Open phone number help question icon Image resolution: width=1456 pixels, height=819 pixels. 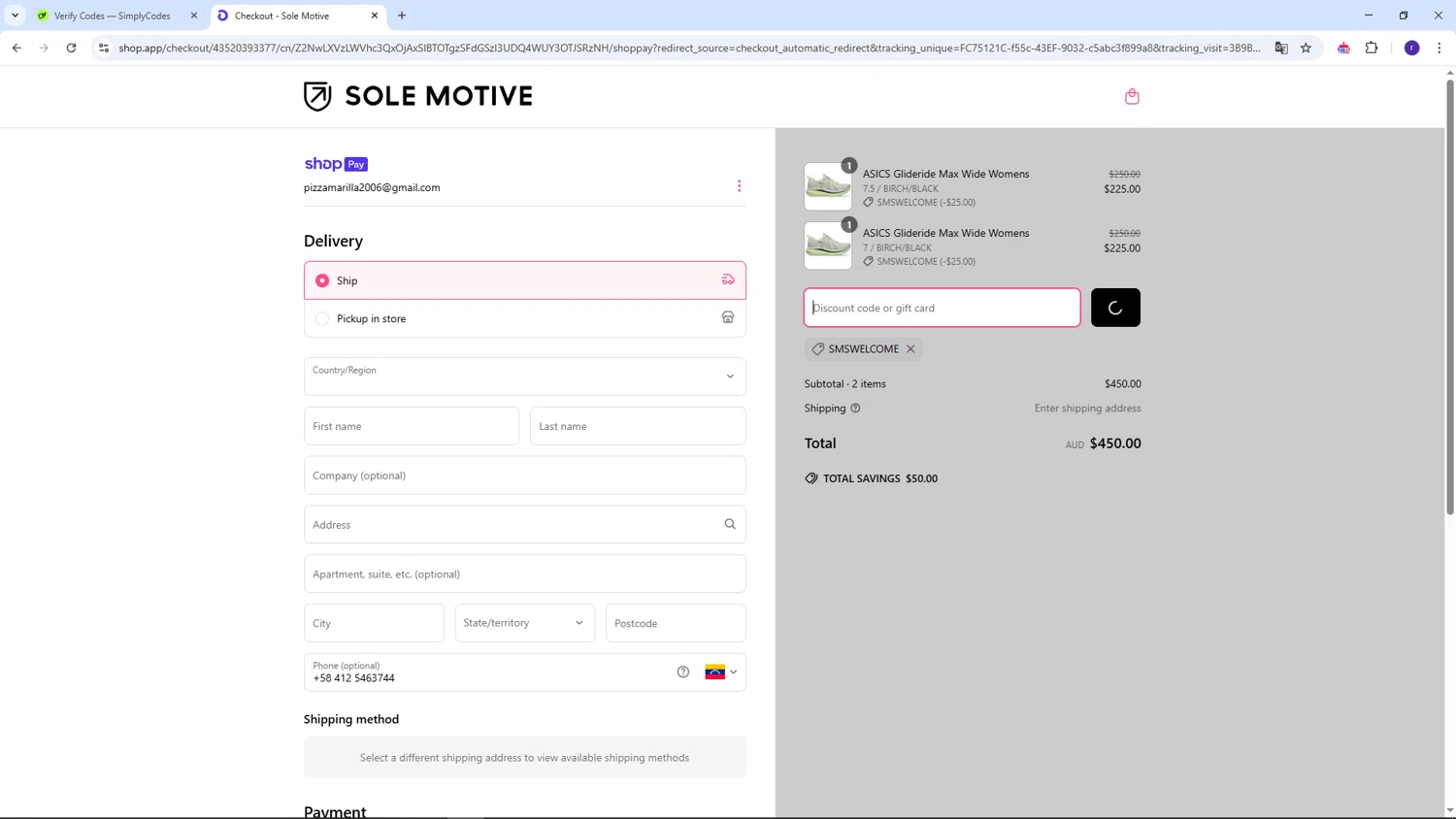click(683, 672)
